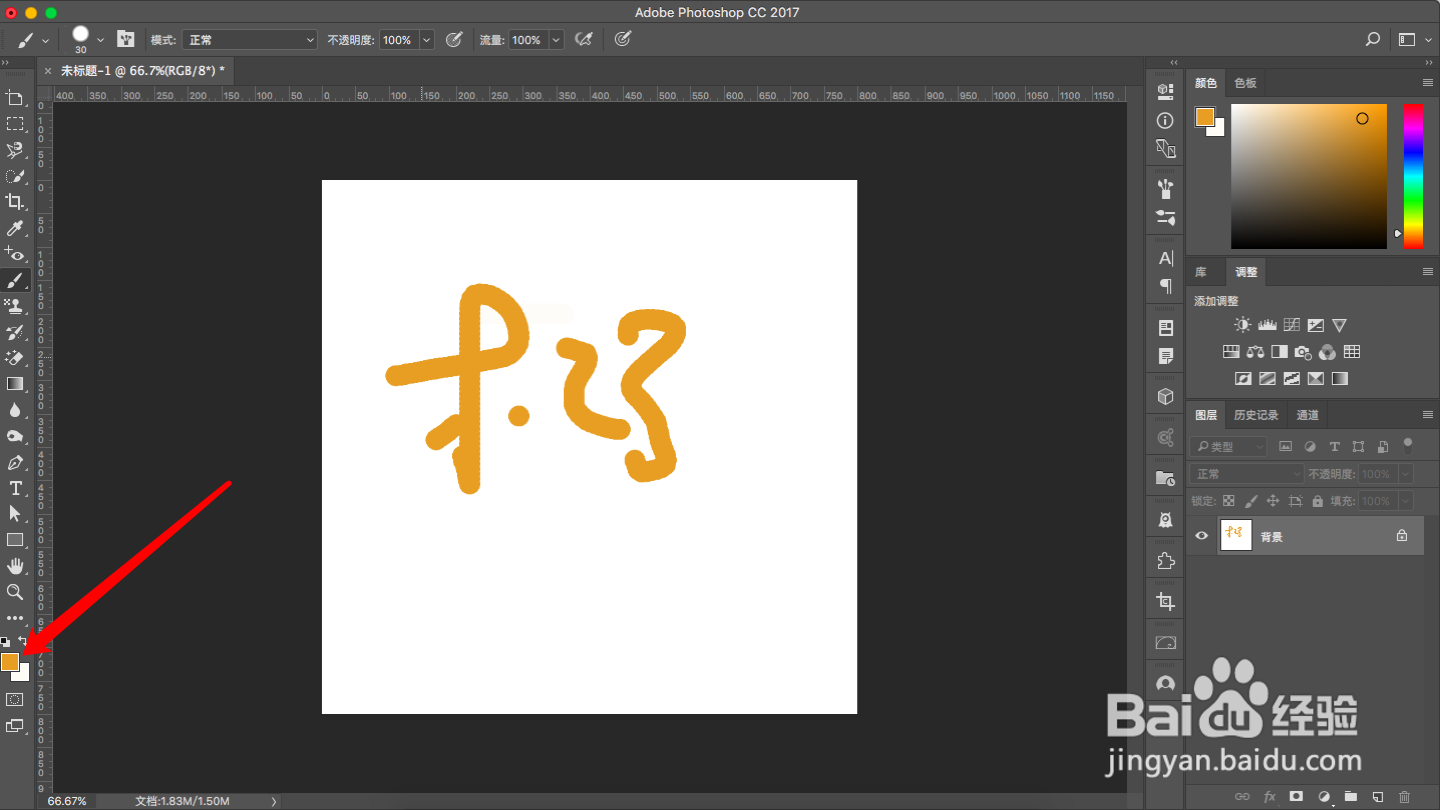The height and width of the screenshot is (810, 1440).
Task: Swap foreground and background colors
Action: click(x=23, y=641)
